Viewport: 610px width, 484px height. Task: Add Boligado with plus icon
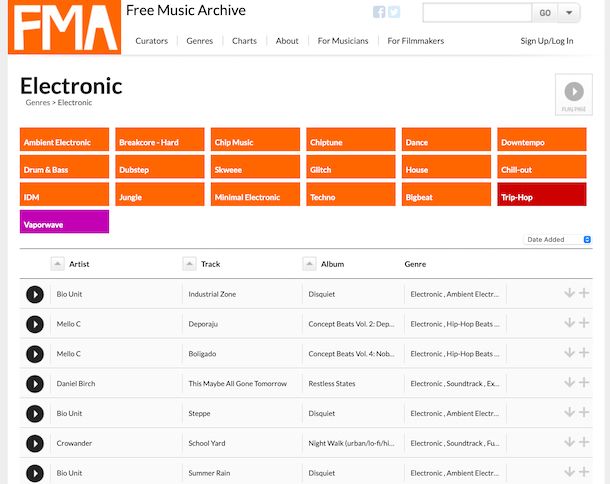(x=584, y=352)
